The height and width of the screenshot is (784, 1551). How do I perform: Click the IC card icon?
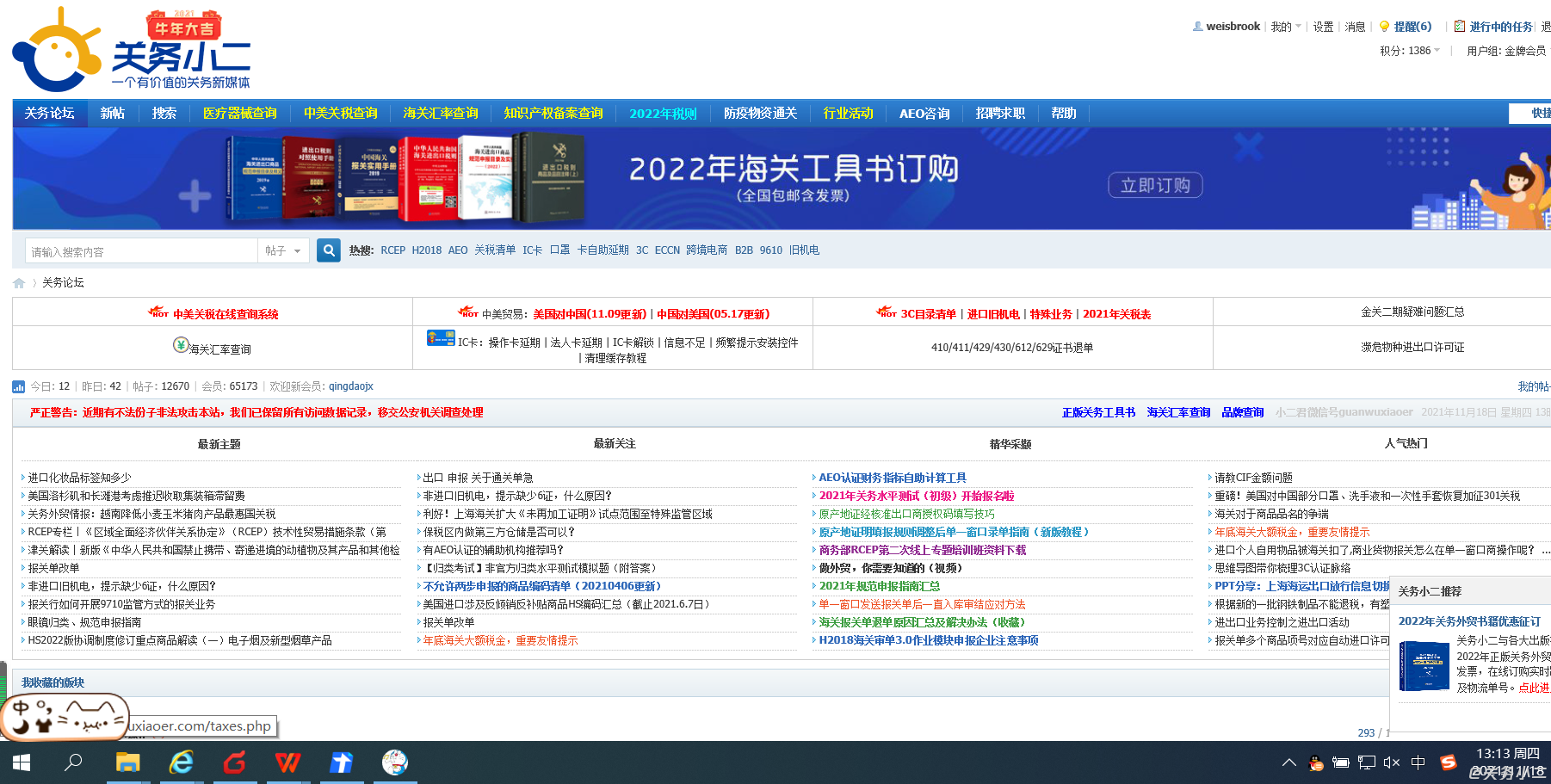(x=441, y=338)
